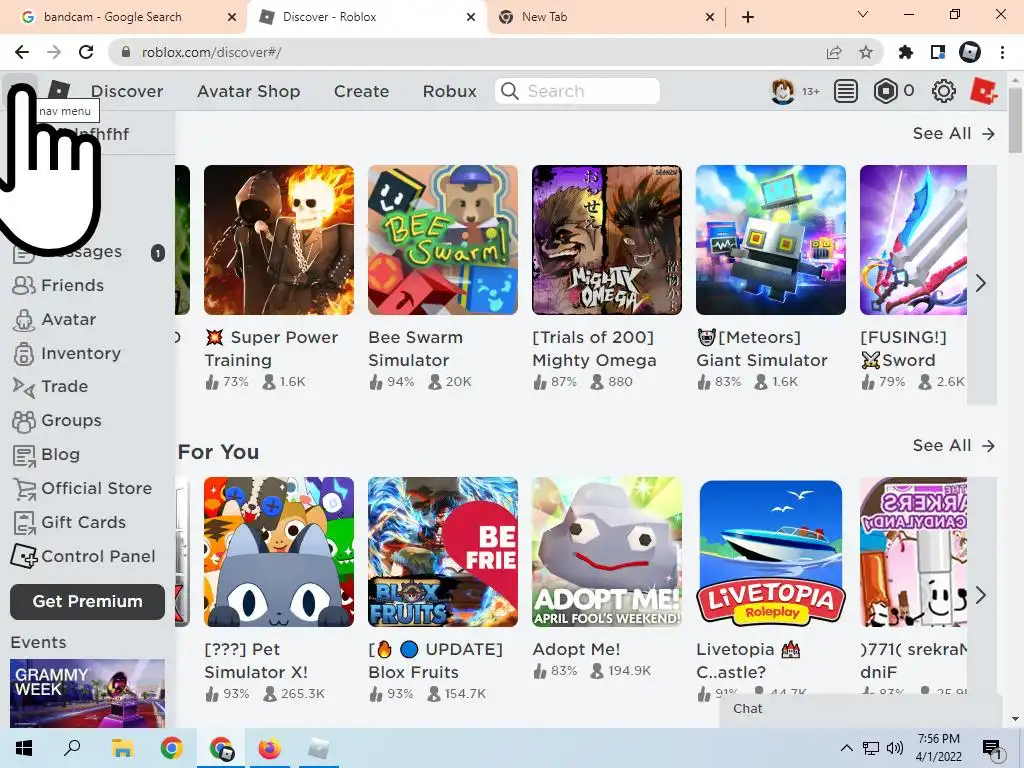
Task: Bookmark this page with the star icon
Action: pyautogui.click(x=865, y=52)
